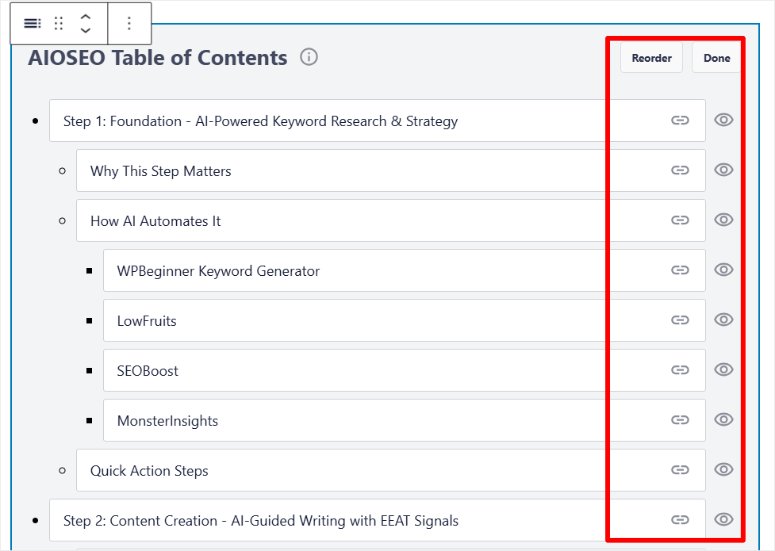The height and width of the screenshot is (551, 775).
Task: Click the link icon for WPBeginner Keyword Generator
Action: tap(680, 270)
